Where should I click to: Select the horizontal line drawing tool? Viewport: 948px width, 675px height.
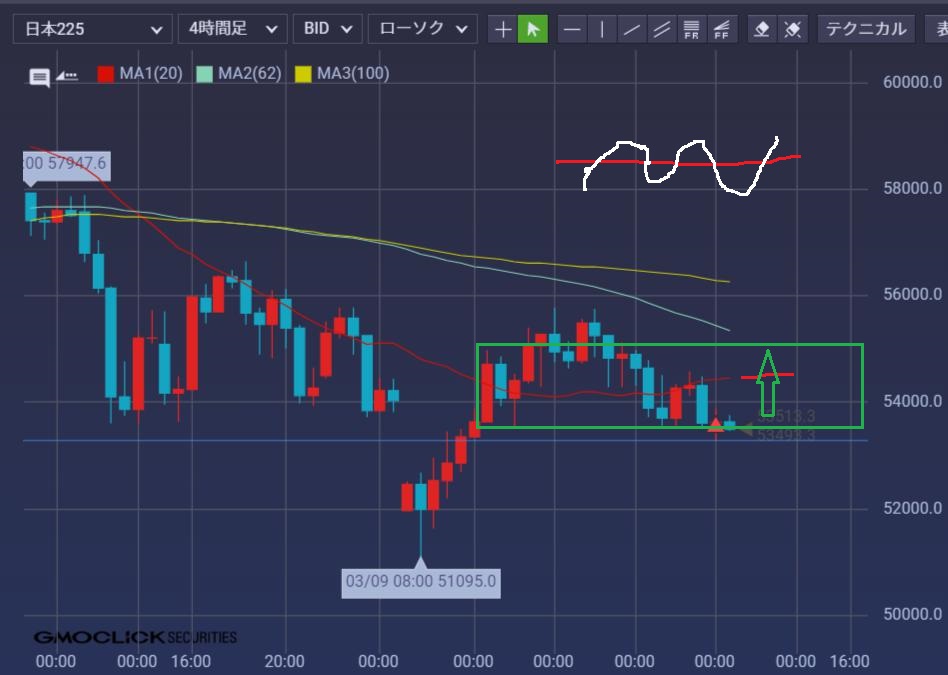click(572, 29)
